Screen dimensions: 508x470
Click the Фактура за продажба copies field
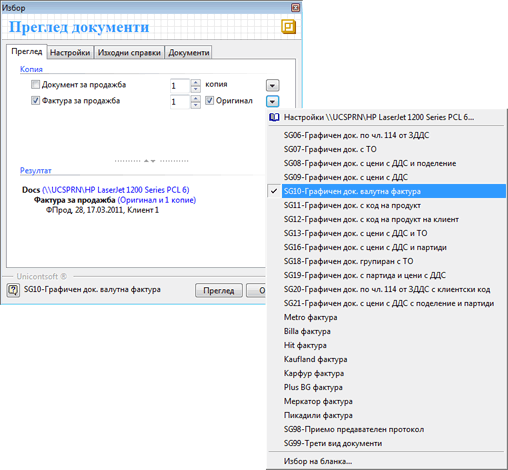tap(180, 102)
